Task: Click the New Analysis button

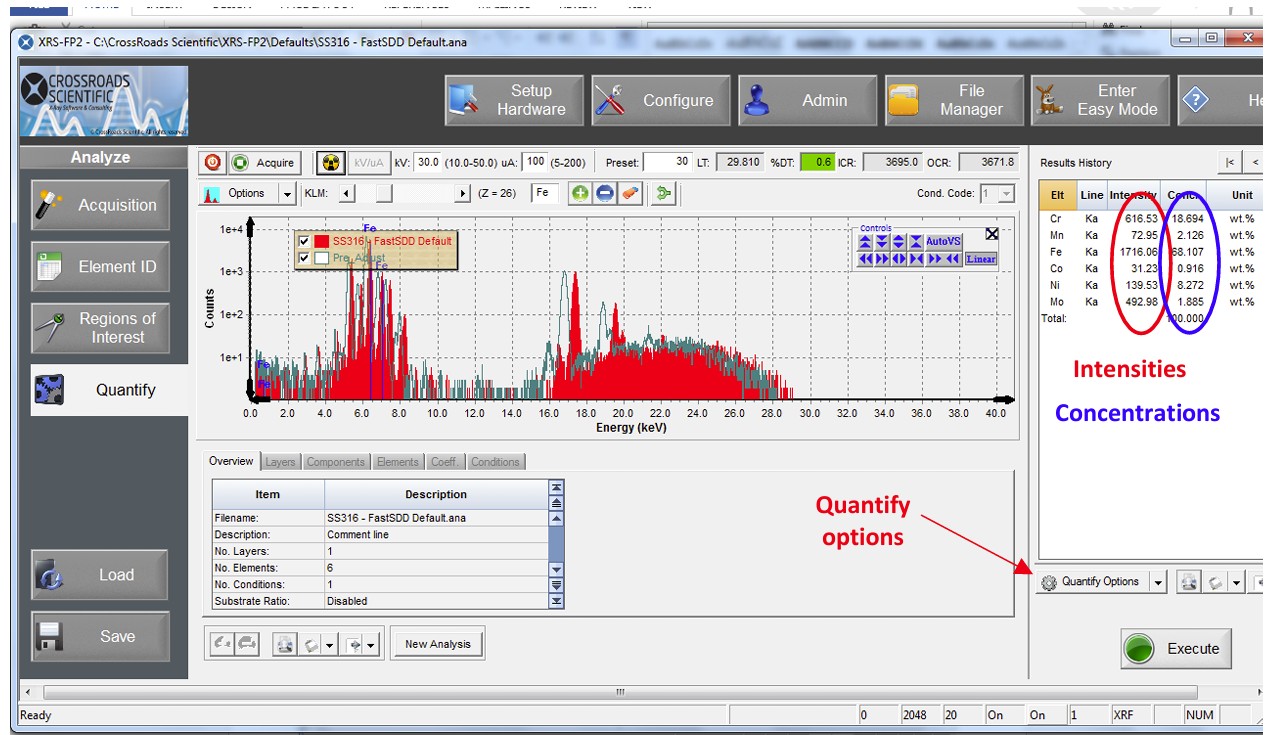Action: click(437, 644)
